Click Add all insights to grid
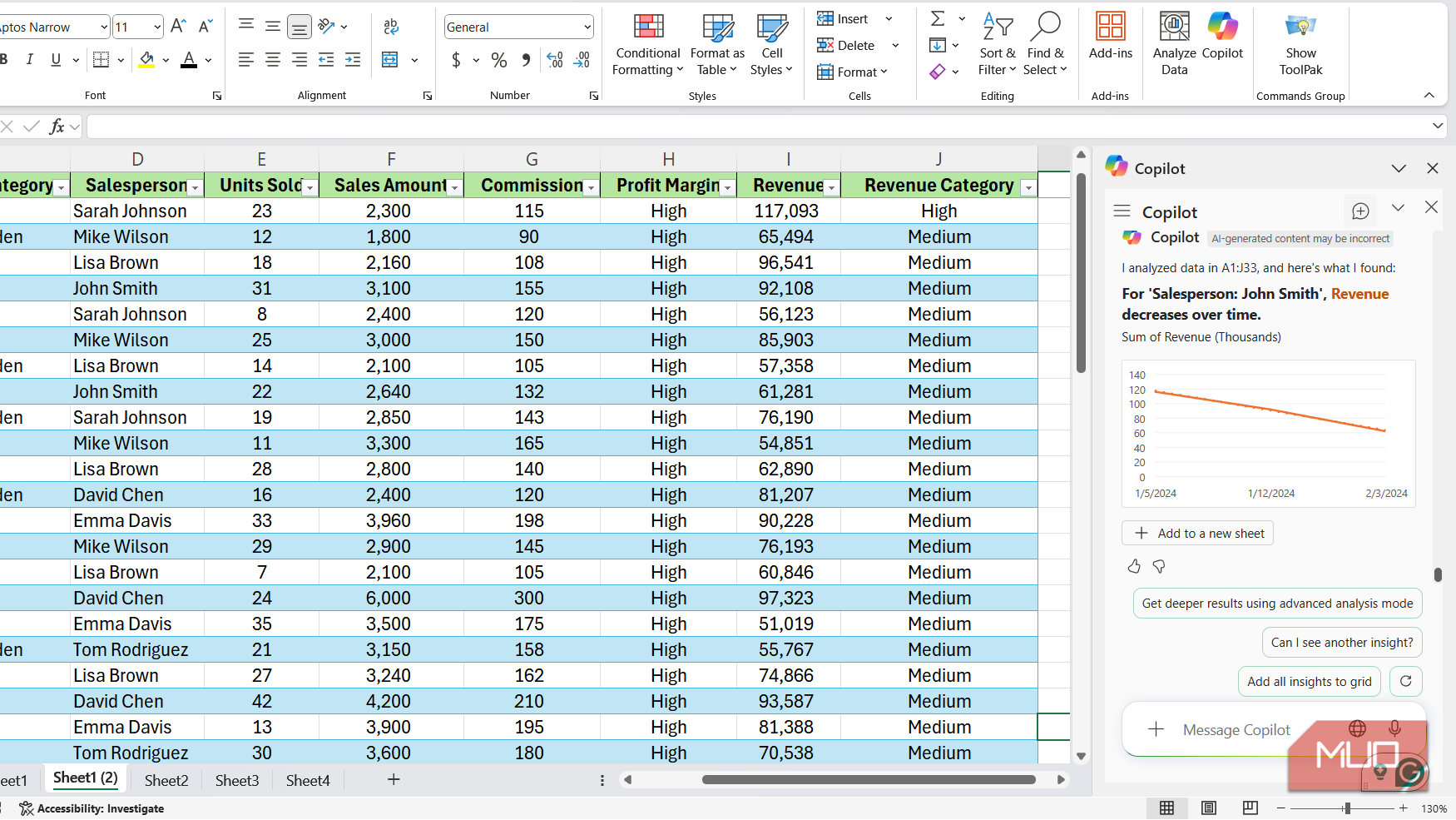The image size is (1456, 820). (x=1310, y=681)
